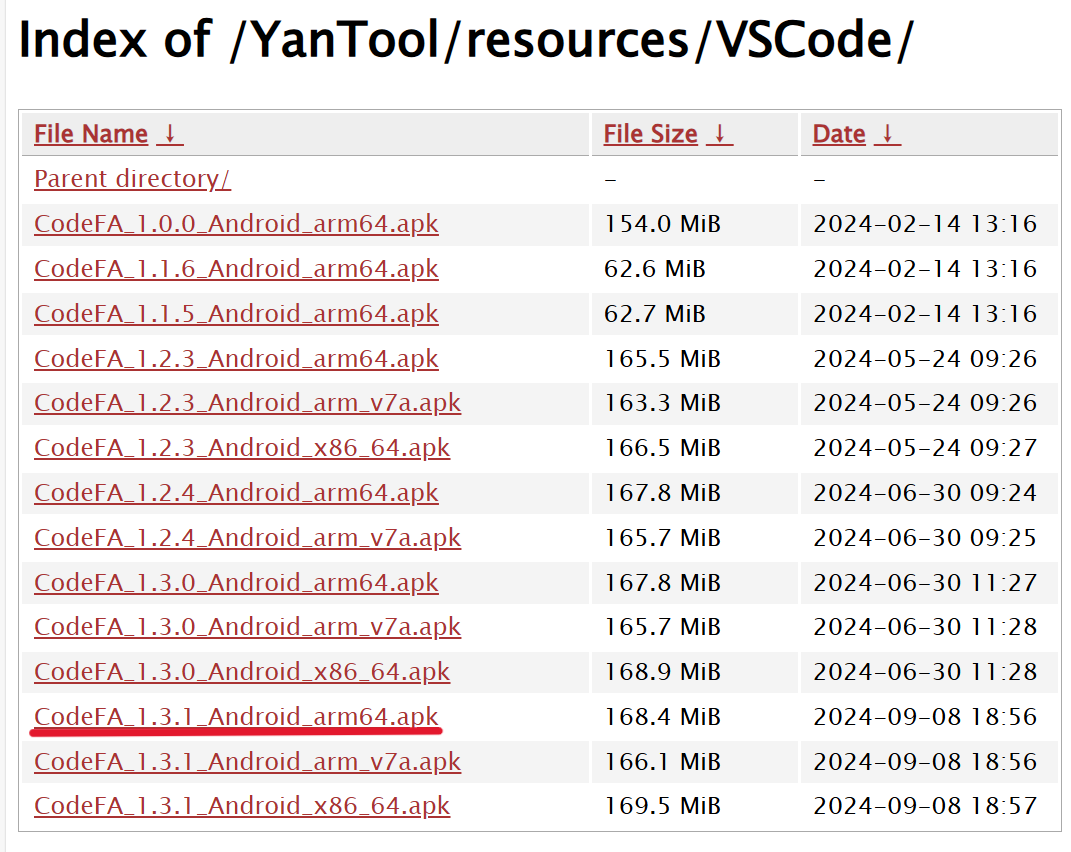Download CodeFA_1.3.0_Android_x86_64.apk
Image resolution: width=1071 pixels, height=852 pixels.
click(242, 672)
